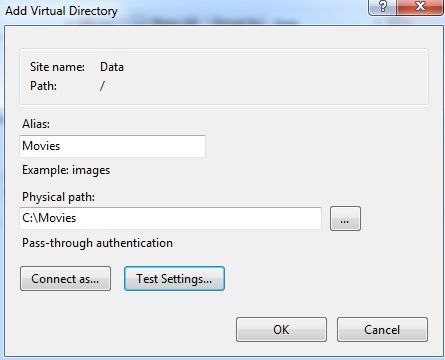Click the Example: images hint text

pos(66,170)
